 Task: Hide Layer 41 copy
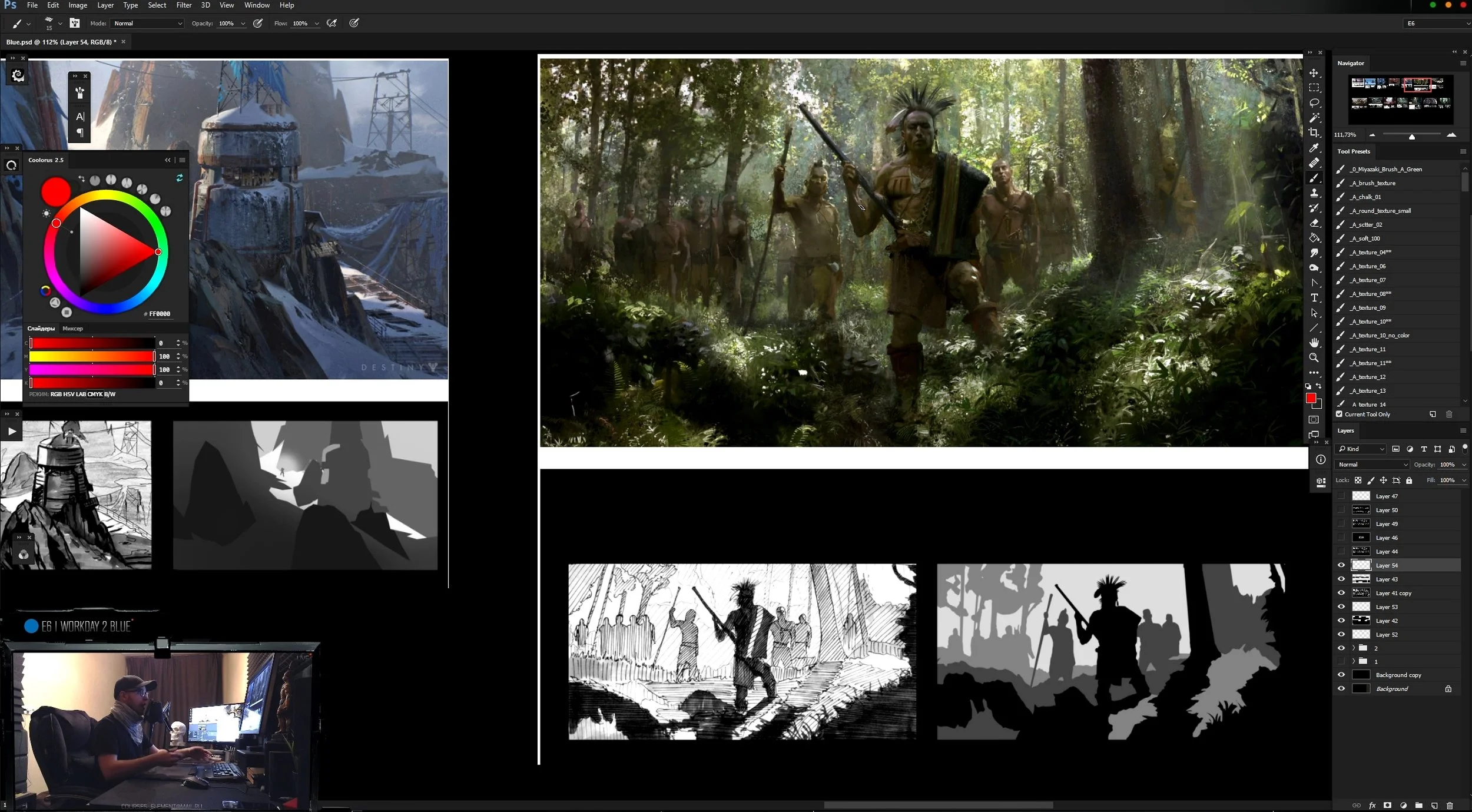pyautogui.click(x=1341, y=593)
